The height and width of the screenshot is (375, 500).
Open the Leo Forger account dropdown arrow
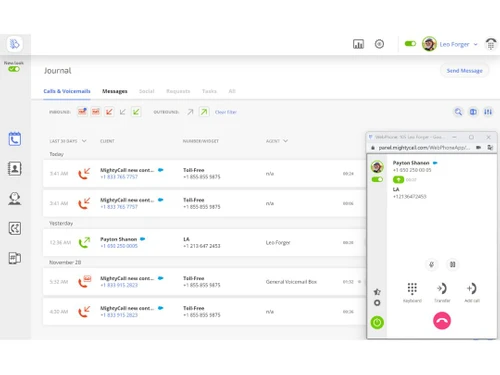476,44
